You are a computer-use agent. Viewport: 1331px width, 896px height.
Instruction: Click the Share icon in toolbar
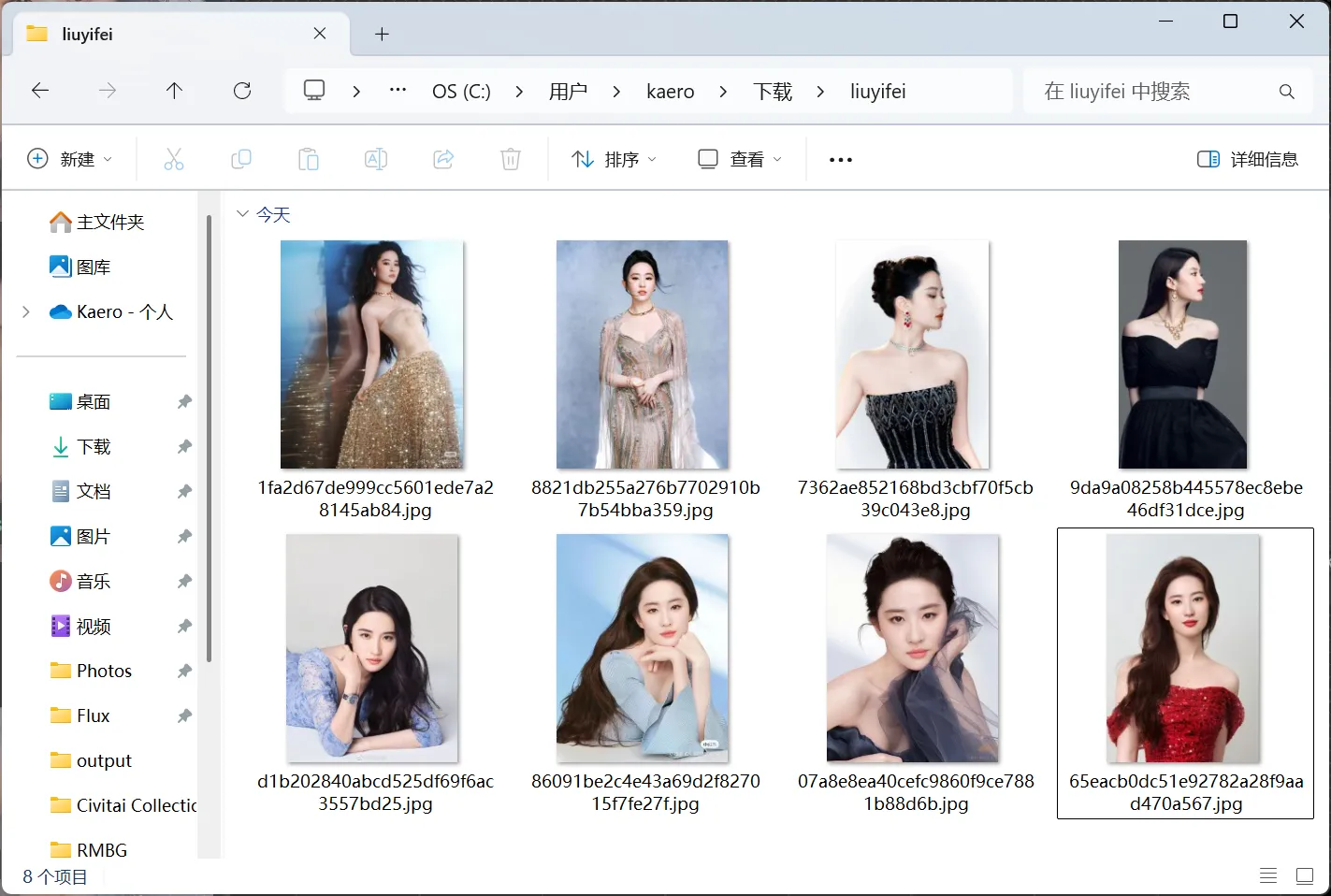[443, 159]
